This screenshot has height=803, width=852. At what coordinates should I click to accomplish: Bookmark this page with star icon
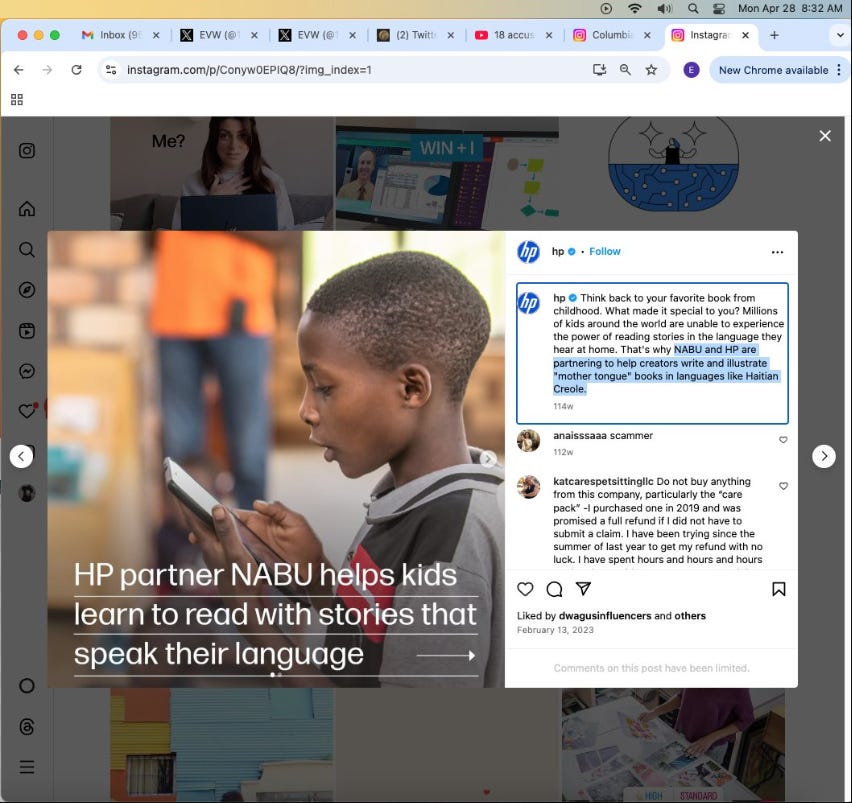pos(651,70)
